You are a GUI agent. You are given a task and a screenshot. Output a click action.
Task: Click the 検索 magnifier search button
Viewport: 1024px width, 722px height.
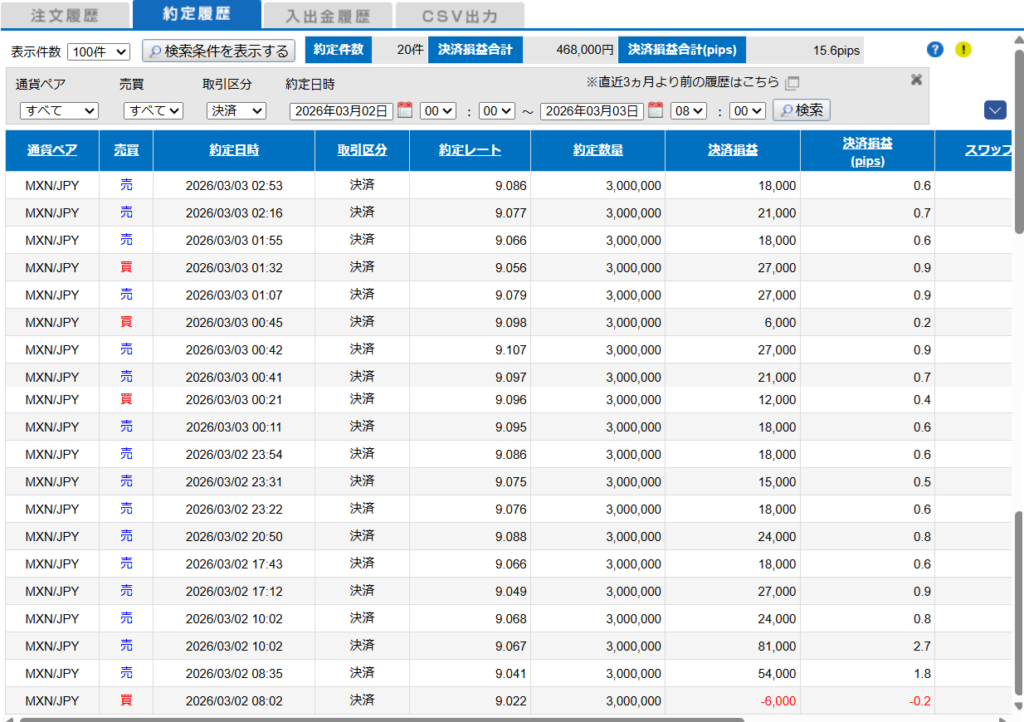point(801,110)
